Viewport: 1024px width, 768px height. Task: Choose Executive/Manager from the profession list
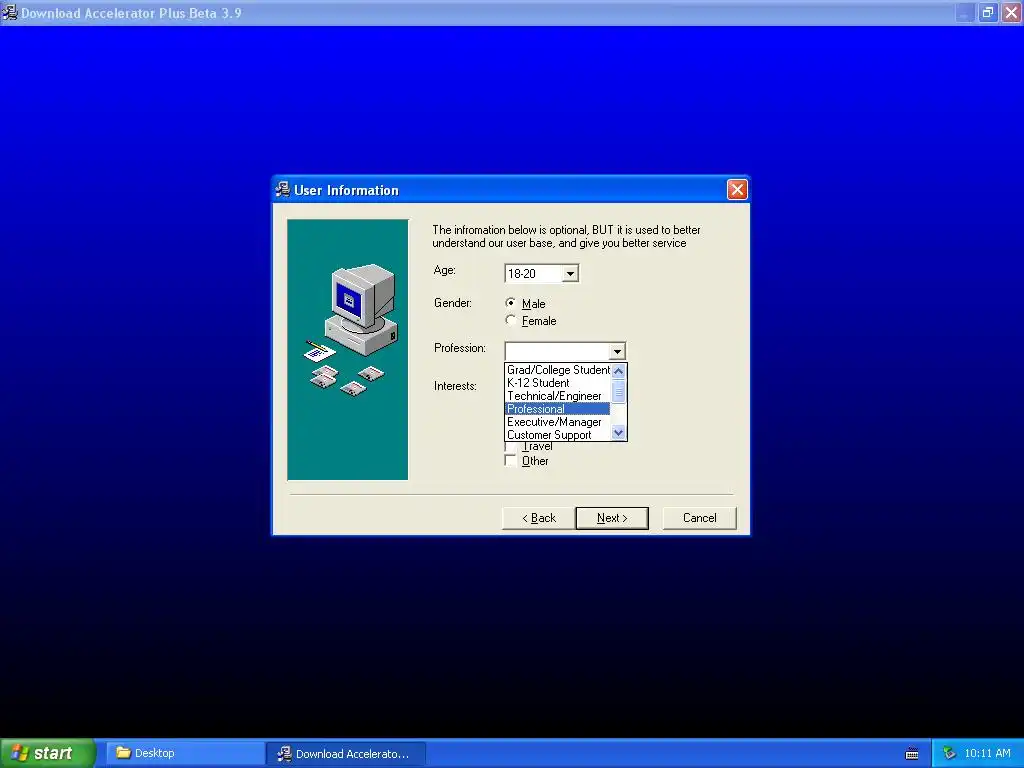coord(558,422)
